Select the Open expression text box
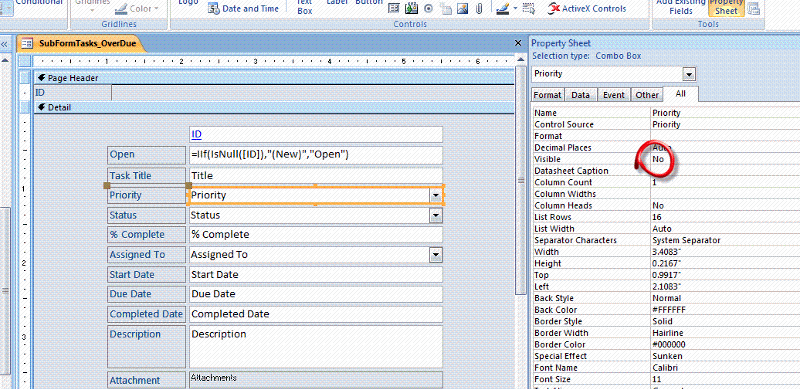Viewport: 800px width, 389px height. 315,155
